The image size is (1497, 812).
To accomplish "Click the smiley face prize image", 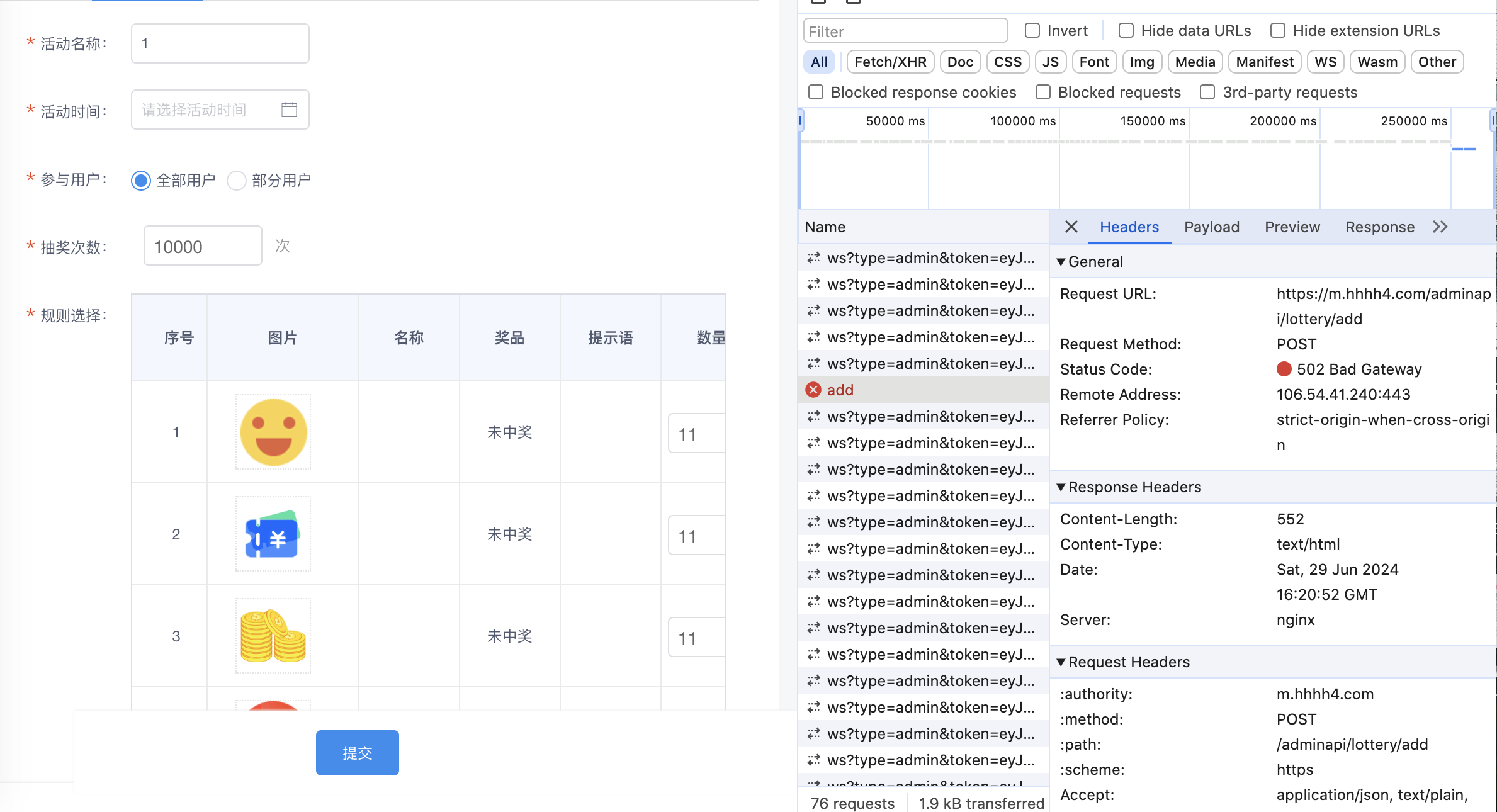I will click(x=273, y=432).
